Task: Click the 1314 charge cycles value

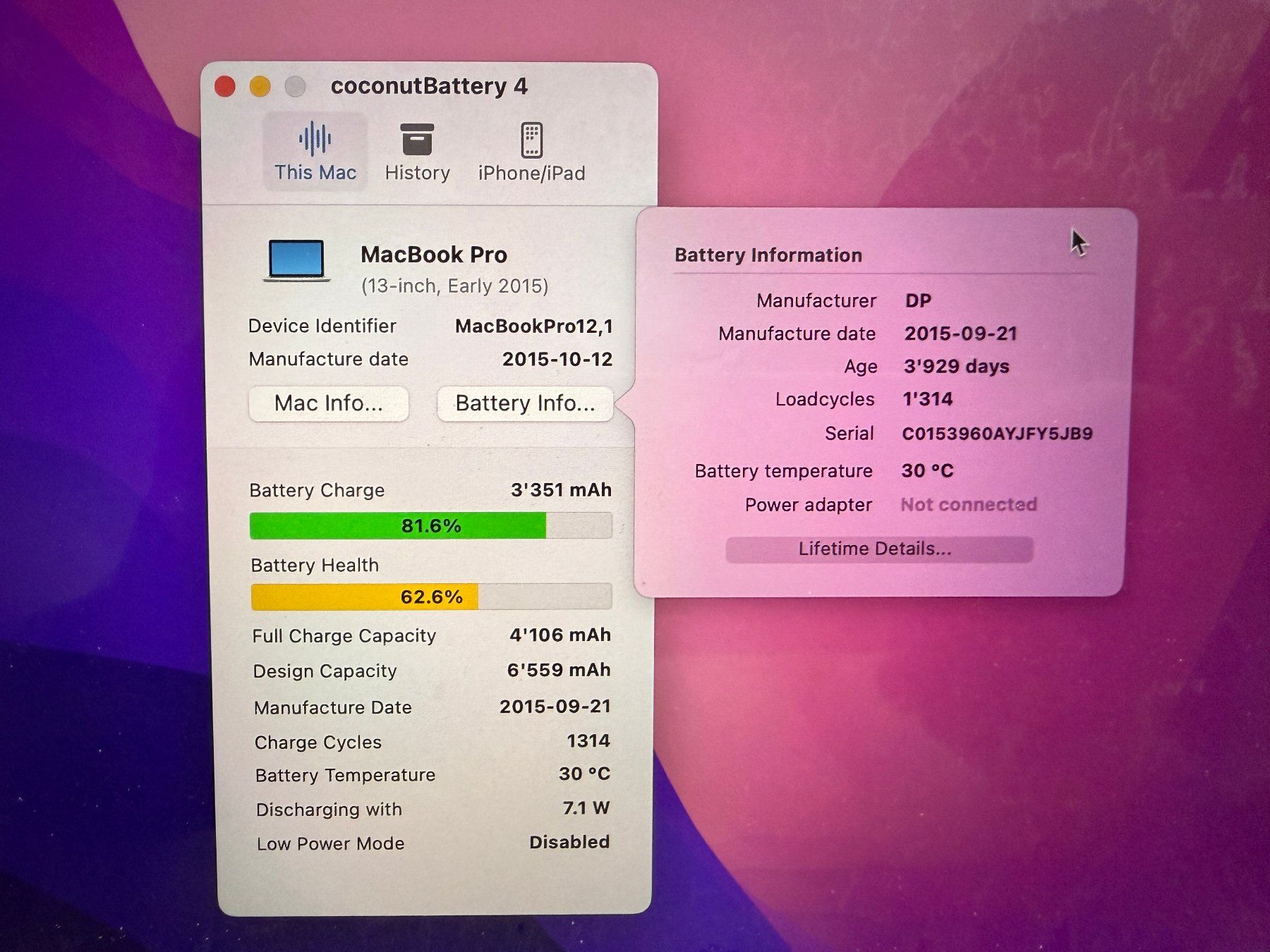Action: tap(588, 740)
